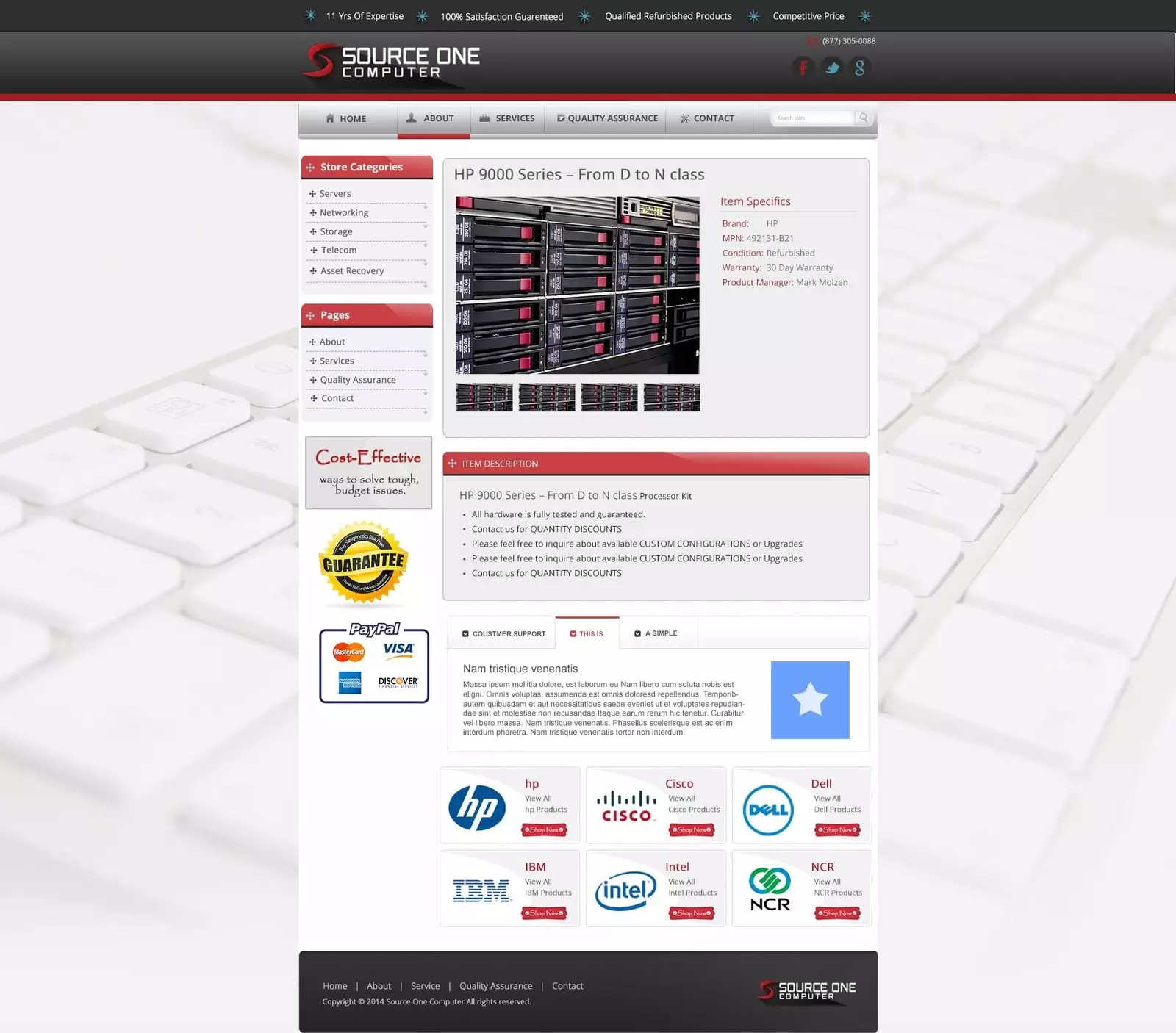Open the Contact nav item
The width and height of the screenshot is (1176, 1033).
pyautogui.click(x=709, y=118)
